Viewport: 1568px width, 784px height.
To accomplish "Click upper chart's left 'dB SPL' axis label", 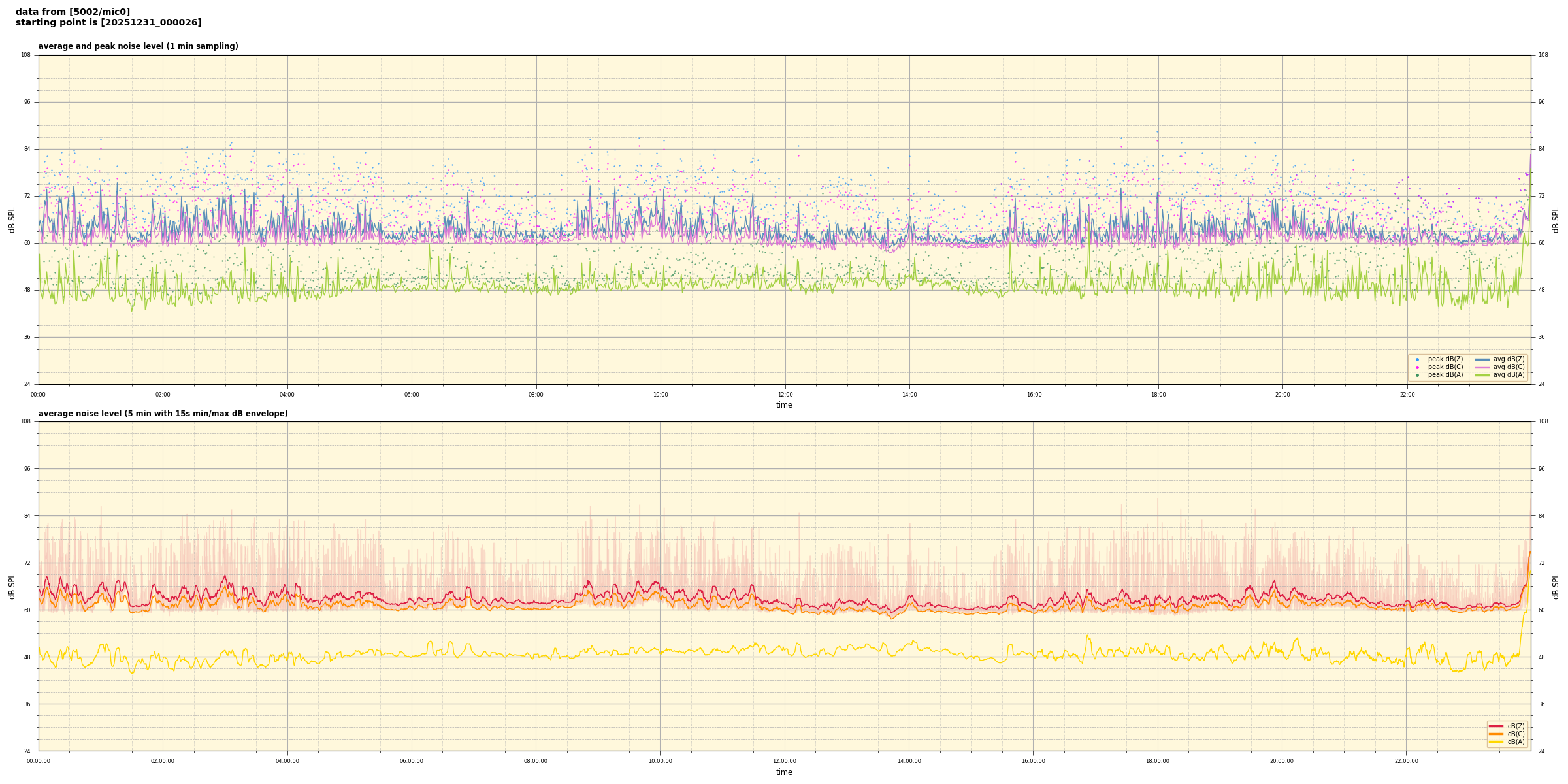I will tap(12, 220).
